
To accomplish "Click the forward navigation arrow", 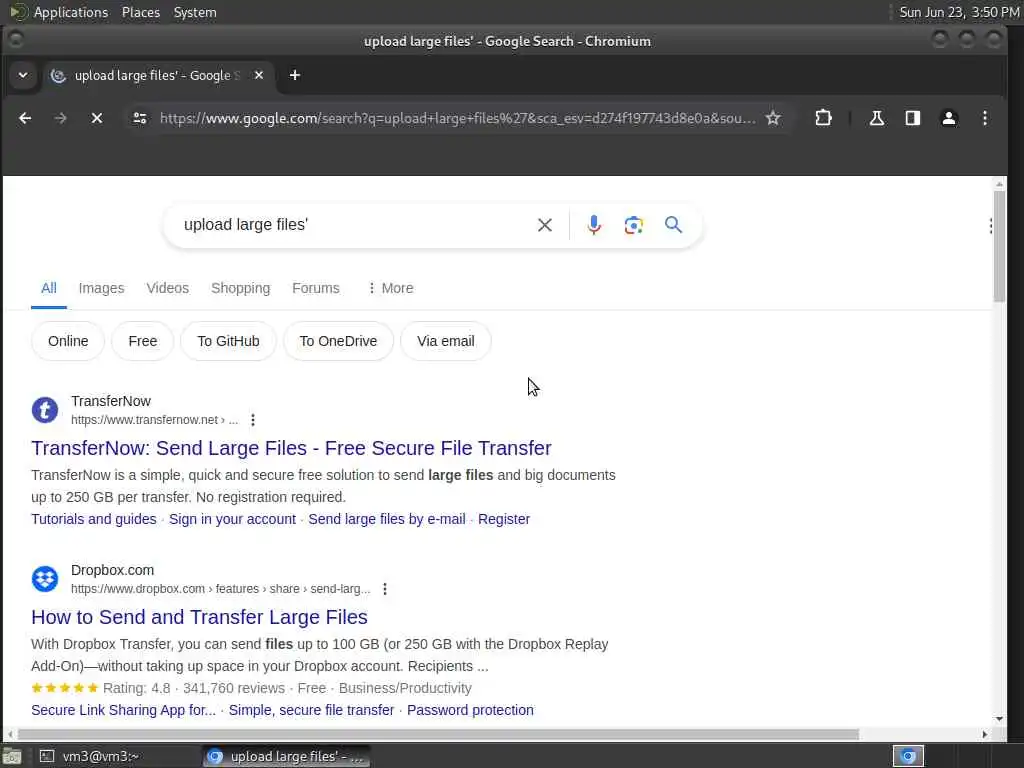I will (61, 118).
